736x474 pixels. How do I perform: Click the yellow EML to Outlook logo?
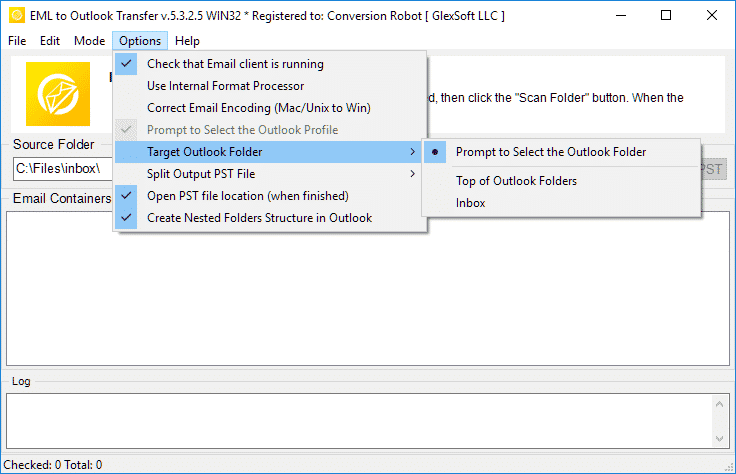[58, 94]
